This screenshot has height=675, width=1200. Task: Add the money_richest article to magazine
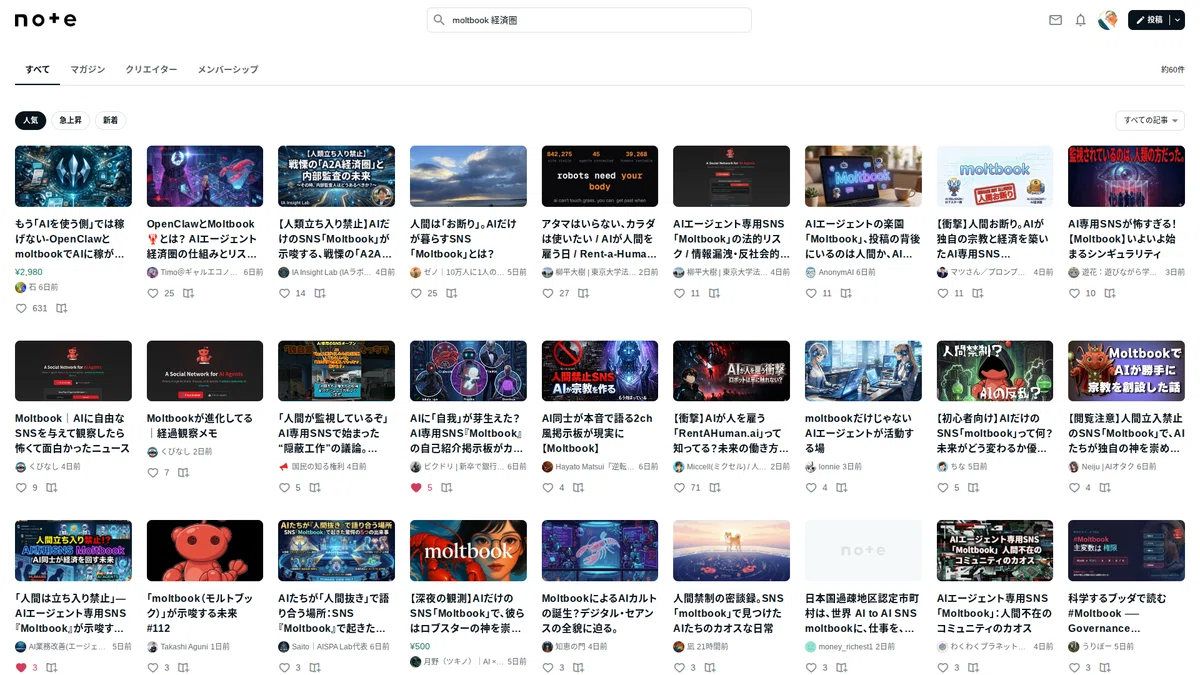pyautogui.click(x=841, y=667)
